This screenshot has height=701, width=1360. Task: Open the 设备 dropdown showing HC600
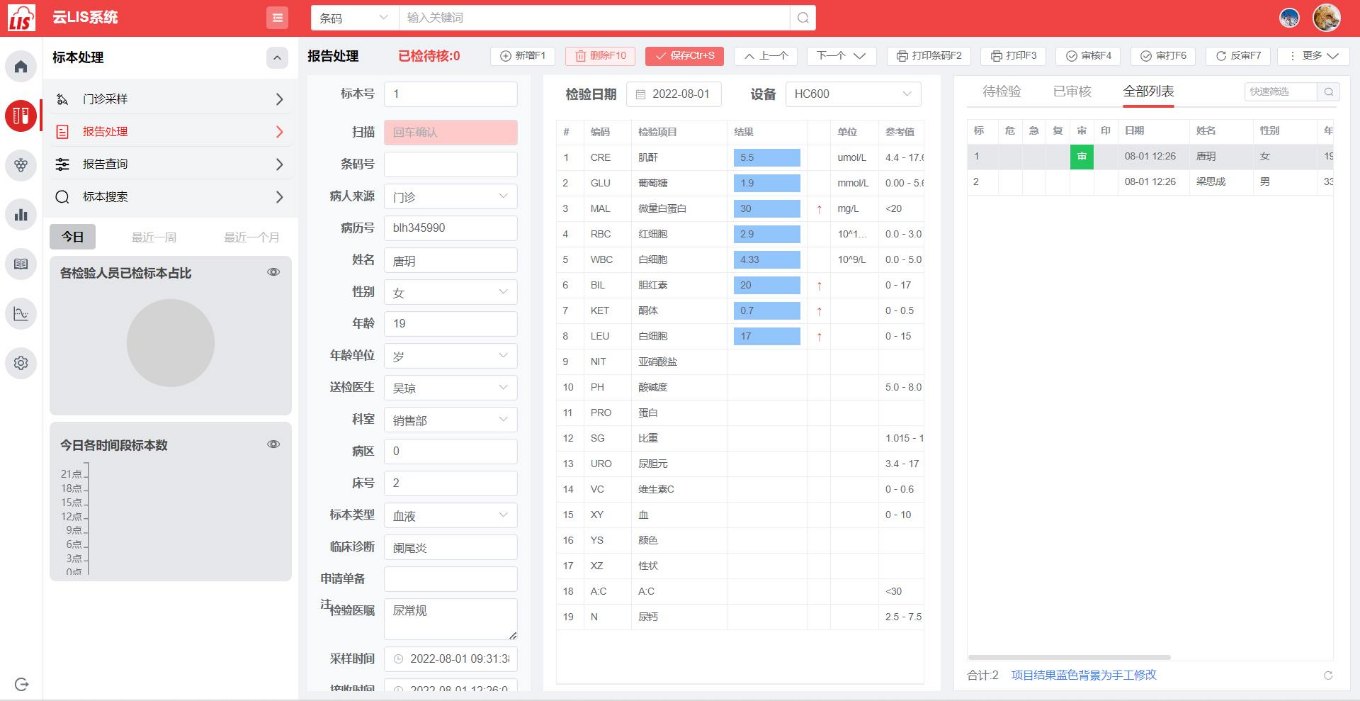pos(853,94)
